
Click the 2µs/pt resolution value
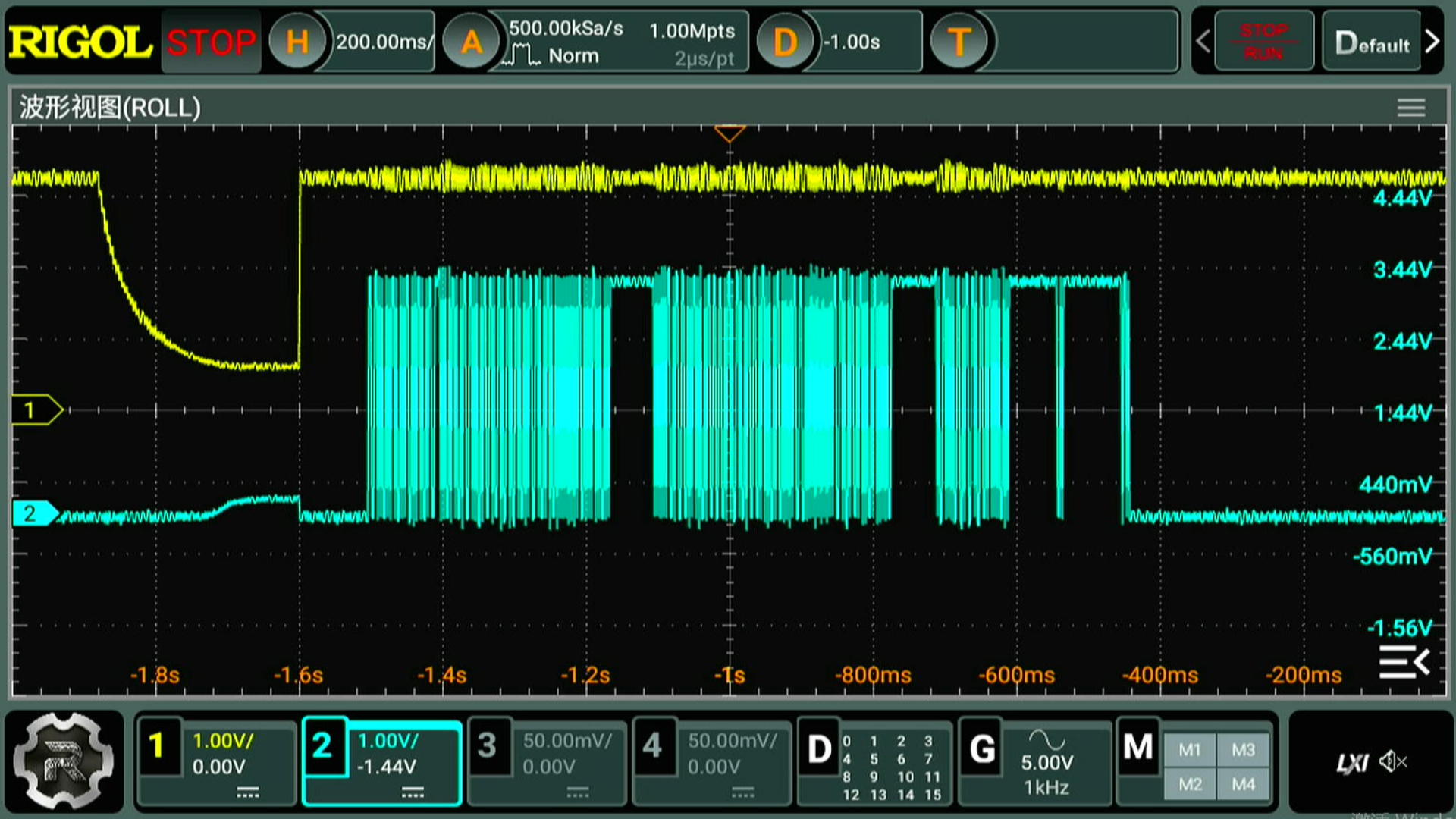[x=704, y=58]
